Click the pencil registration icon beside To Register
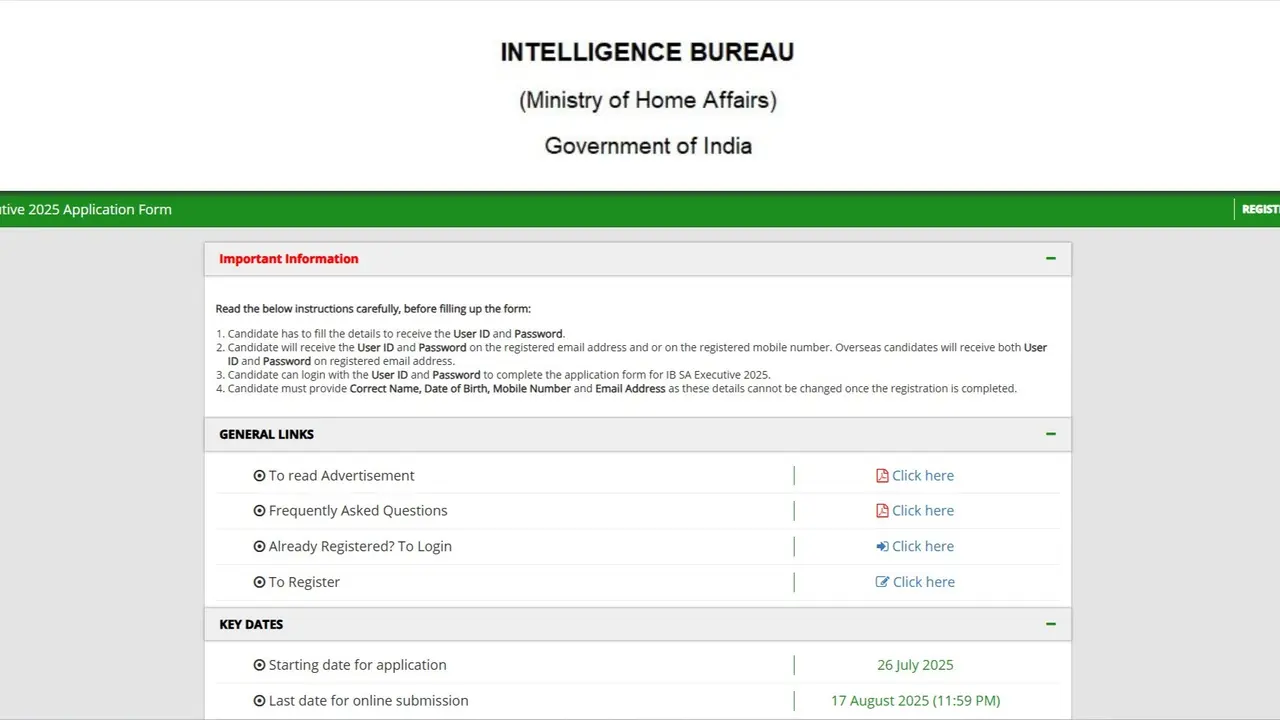This screenshot has height=720, width=1280. (x=881, y=581)
